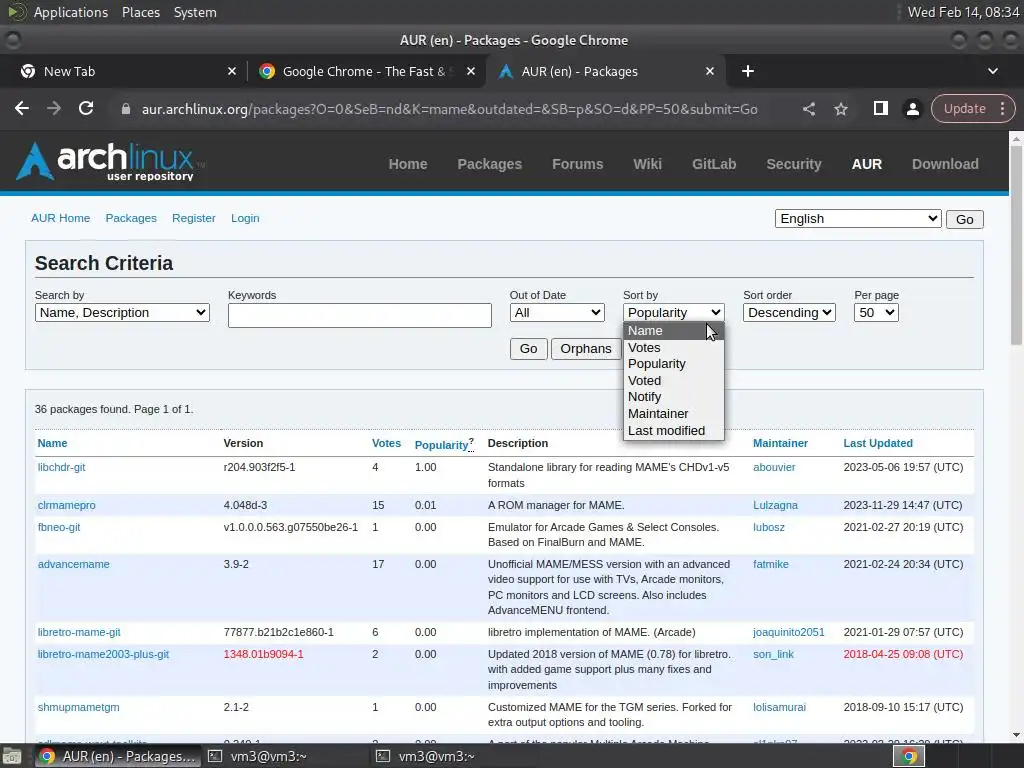Choose Notify in Sort by list

[x=673, y=397]
